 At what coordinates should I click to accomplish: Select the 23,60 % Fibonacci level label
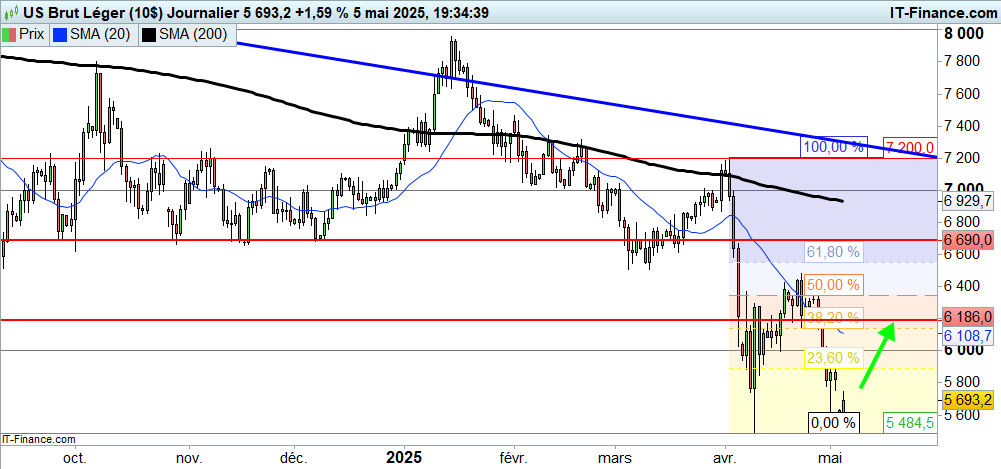point(832,358)
